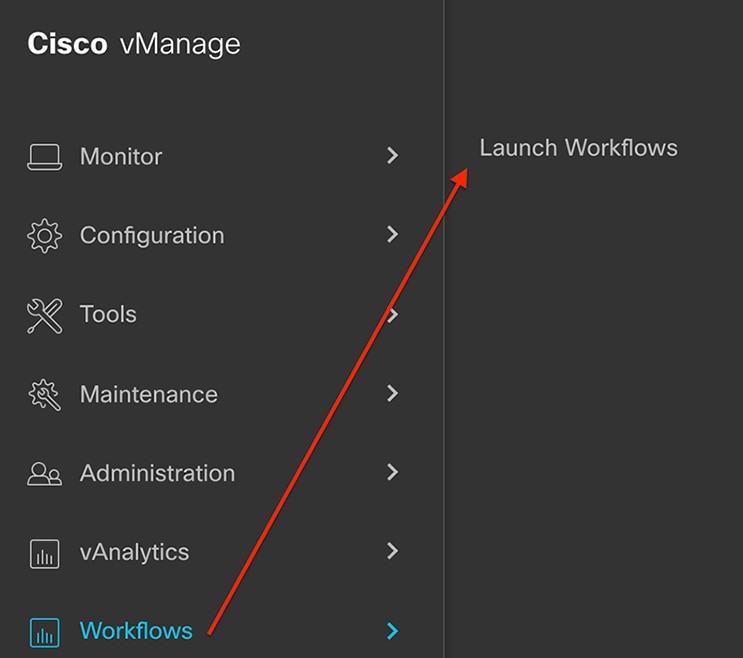Select the Maintenance menu label
The height and width of the screenshot is (658, 743).
[149, 394]
